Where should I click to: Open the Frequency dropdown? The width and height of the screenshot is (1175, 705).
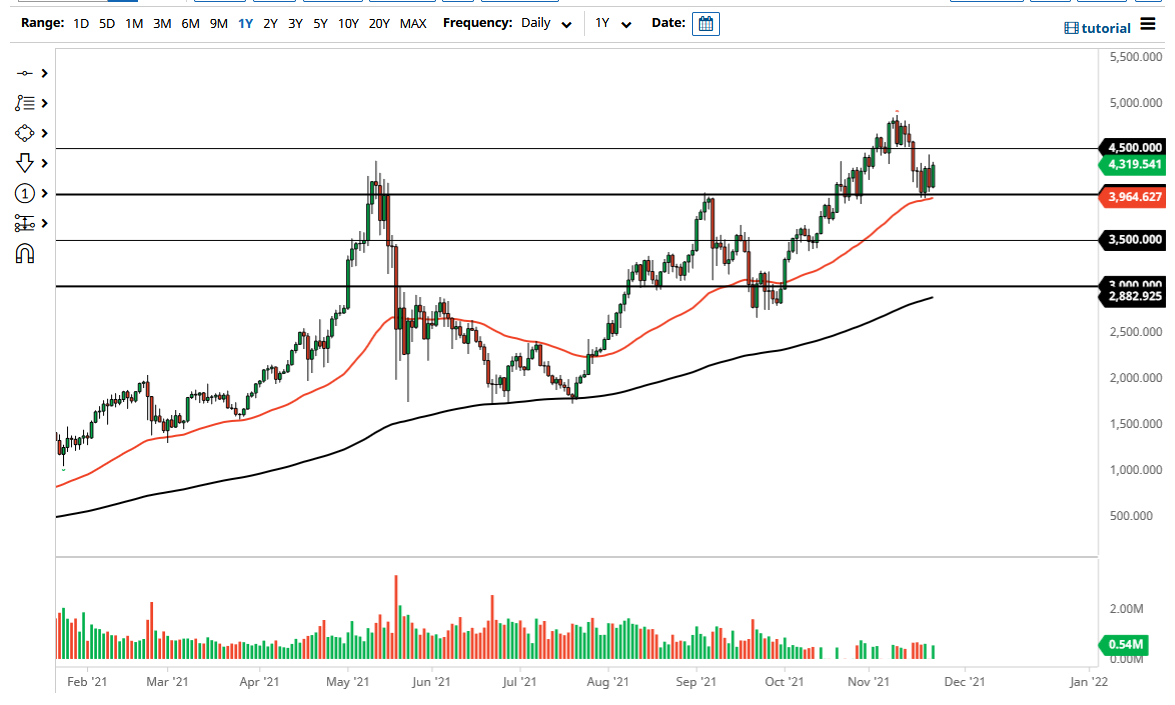click(x=546, y=23)
